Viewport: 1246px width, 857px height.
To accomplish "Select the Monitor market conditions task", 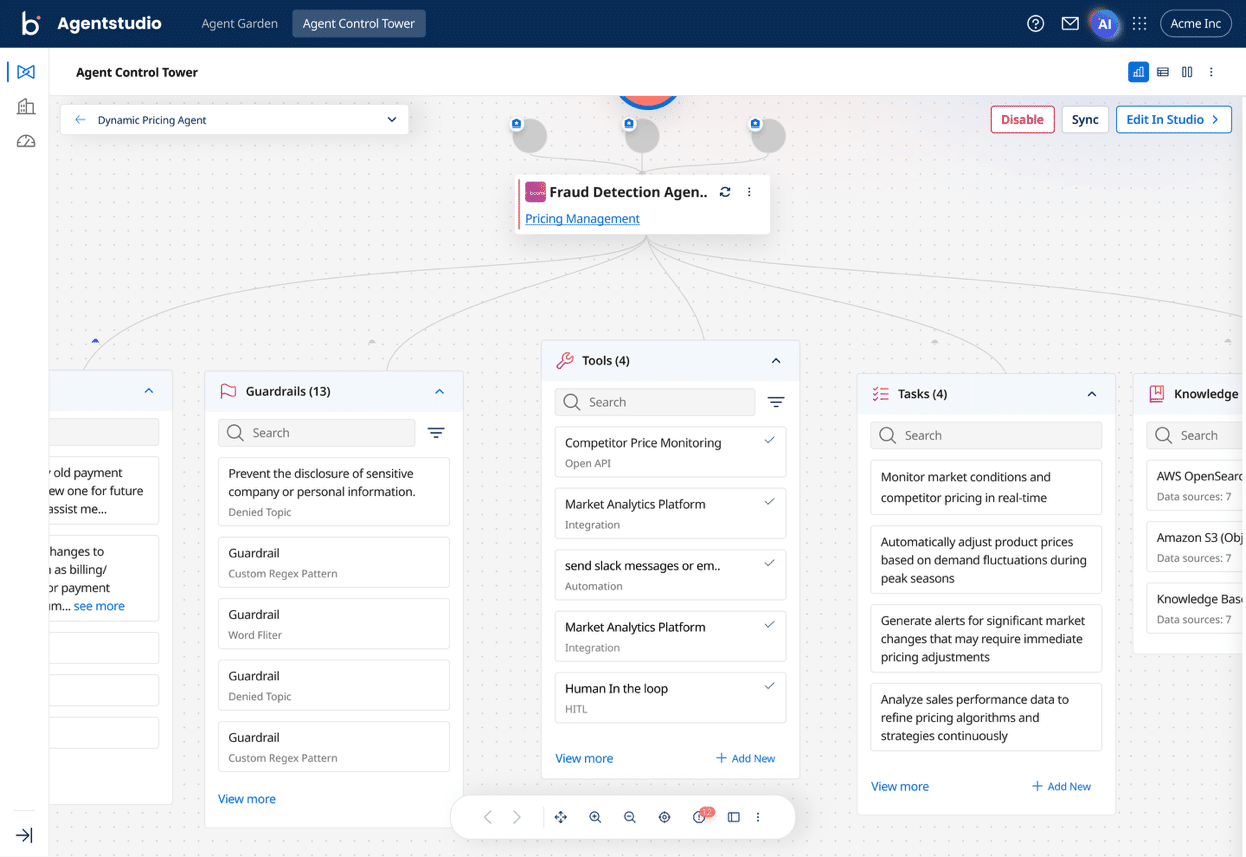I will (x=986, y=487).
